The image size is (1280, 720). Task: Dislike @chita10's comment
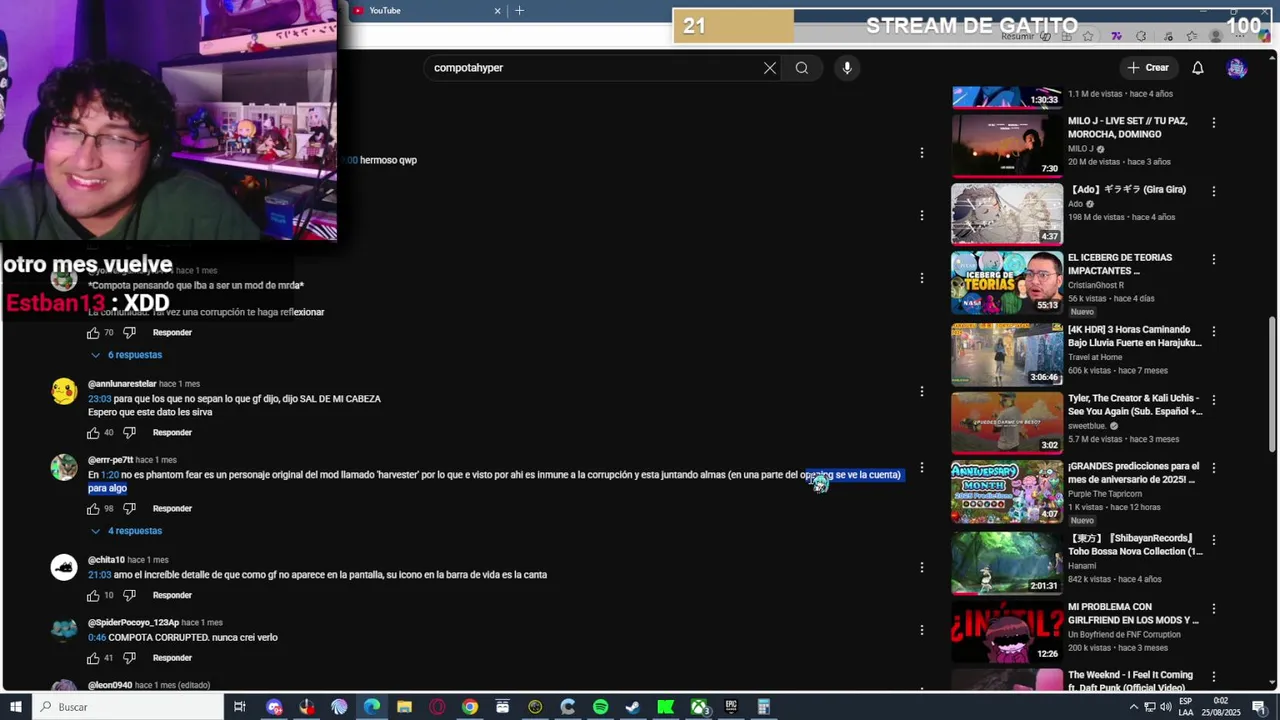(129, 596)
